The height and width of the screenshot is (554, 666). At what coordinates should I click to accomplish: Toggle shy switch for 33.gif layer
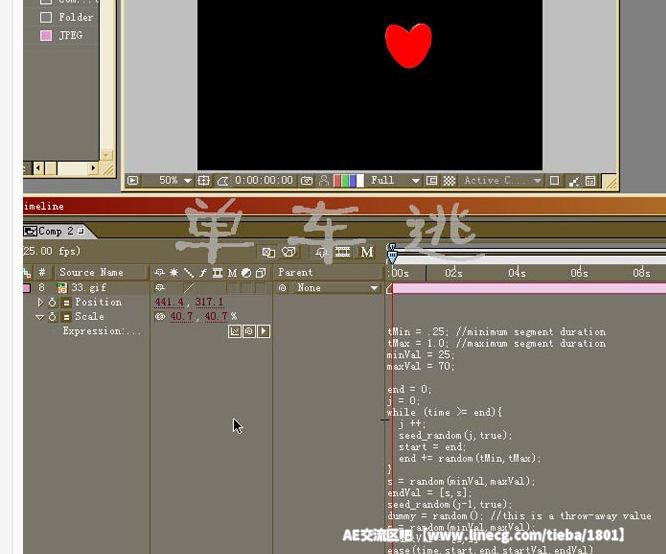(x=160, y=288)
